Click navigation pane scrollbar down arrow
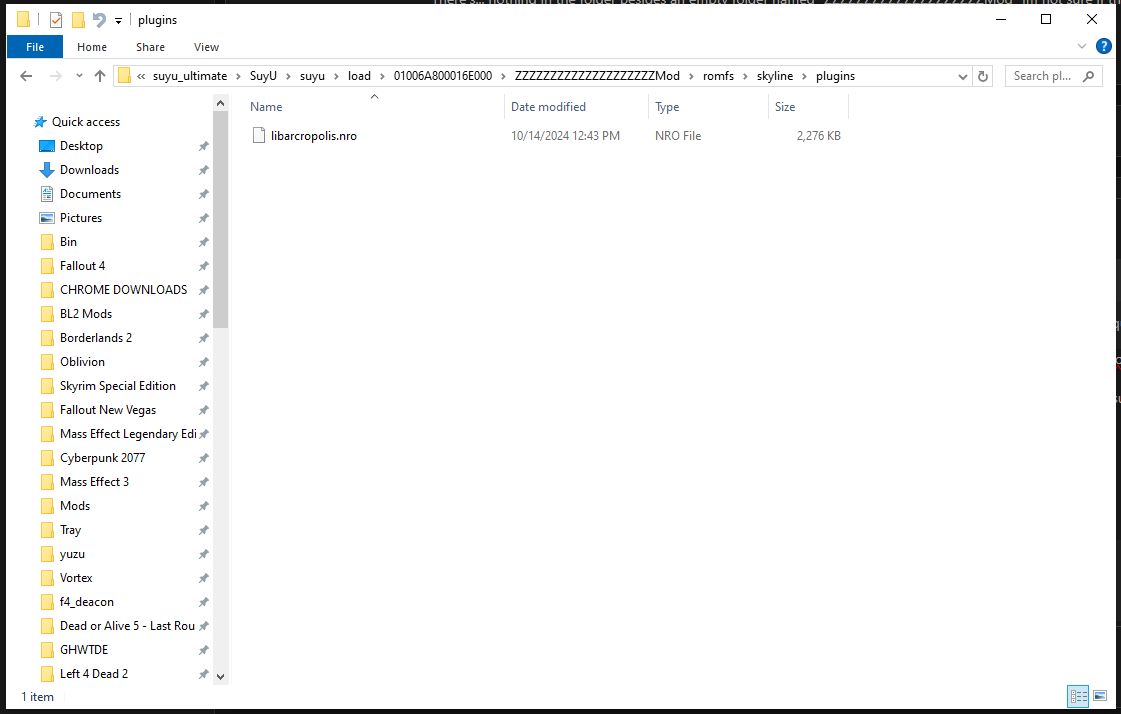The height and width of the screenshot is (714, 1121). (221, 676)
